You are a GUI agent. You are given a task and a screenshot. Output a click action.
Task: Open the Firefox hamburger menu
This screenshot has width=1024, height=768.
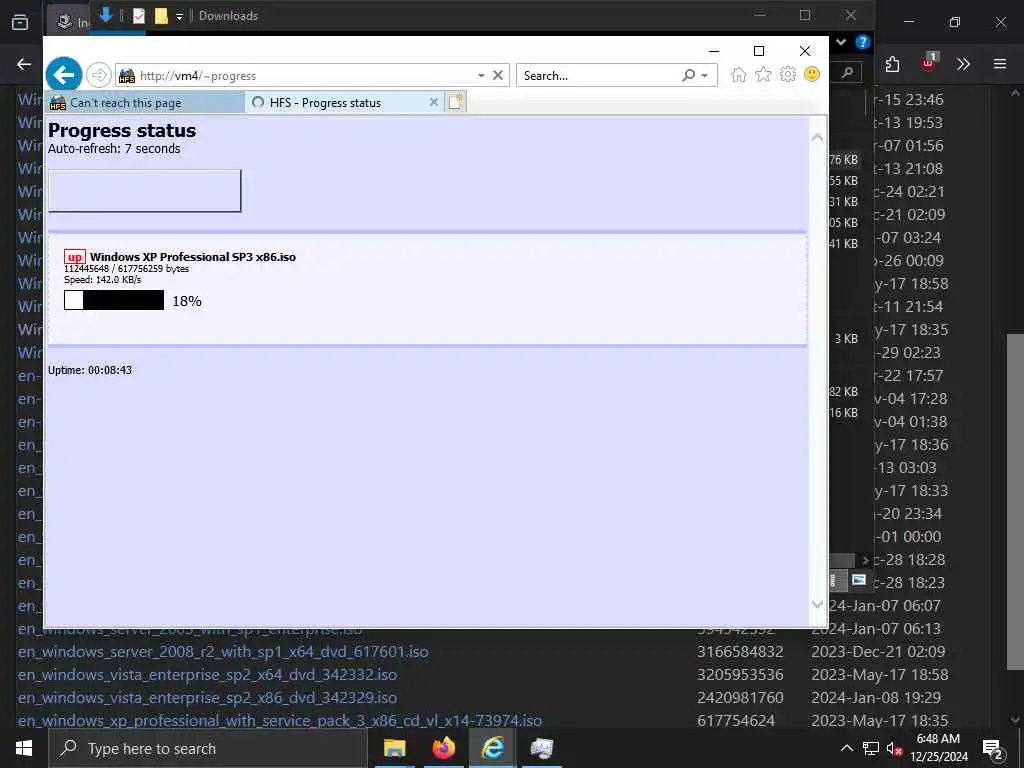click(x=1000, y=64)
